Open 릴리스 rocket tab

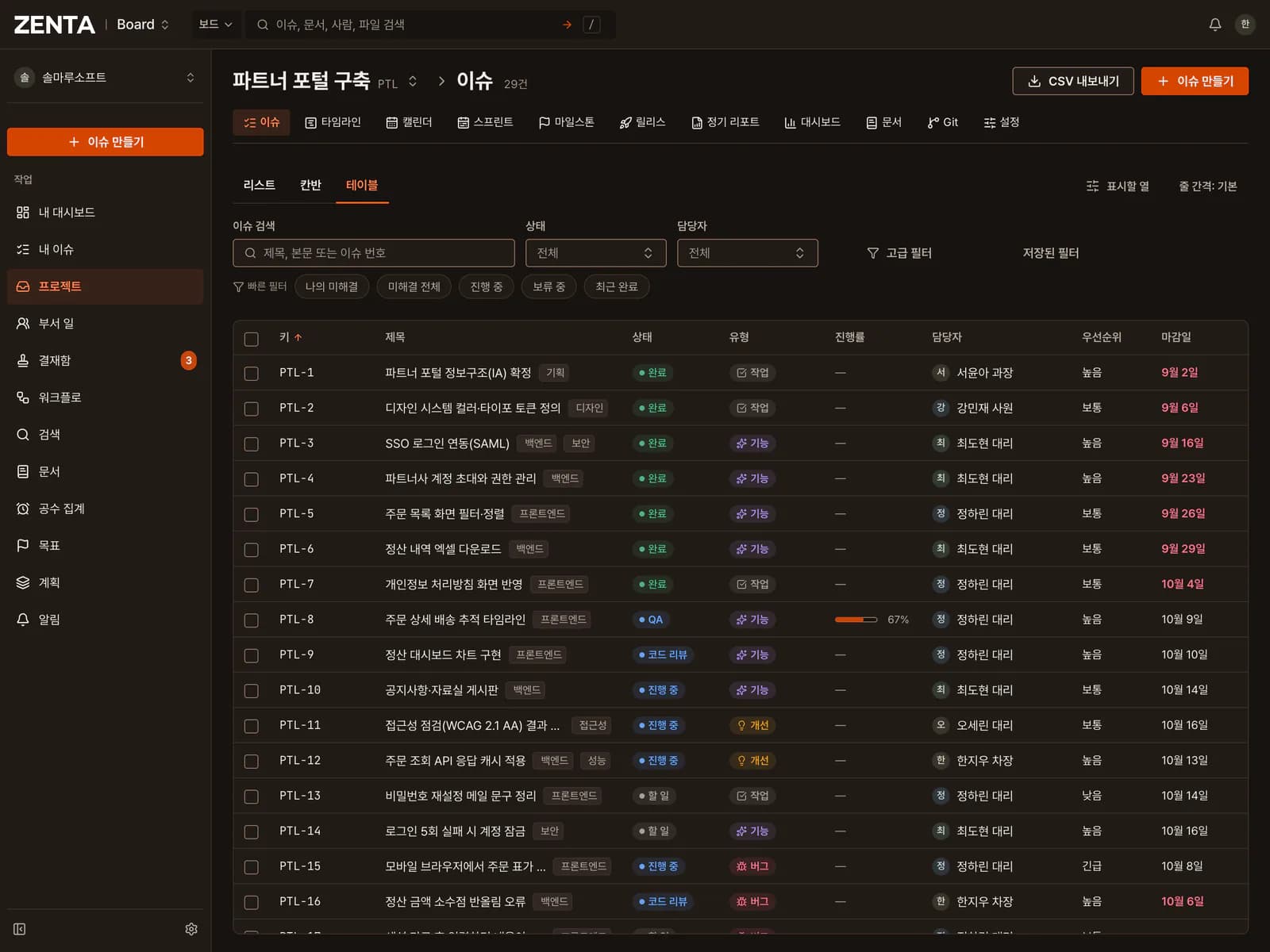[642, 122]
